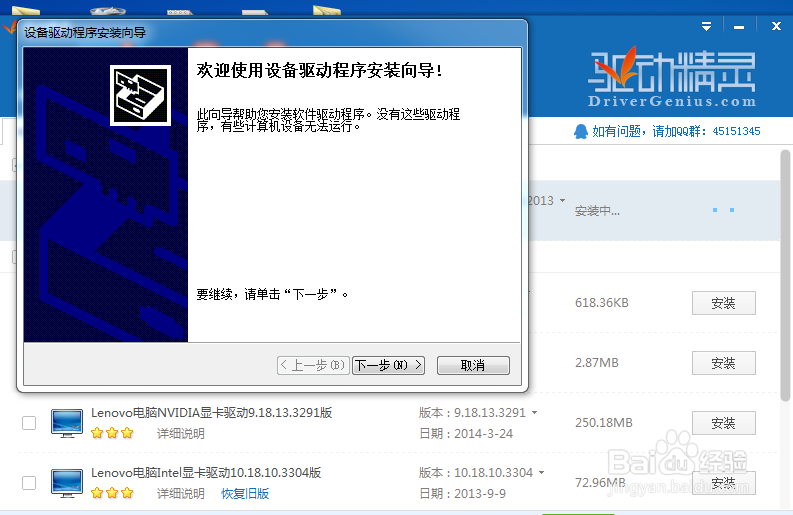Screen dimensions: 793x515
Task: Click star rating of Intel driver
Action: [112, 493]
